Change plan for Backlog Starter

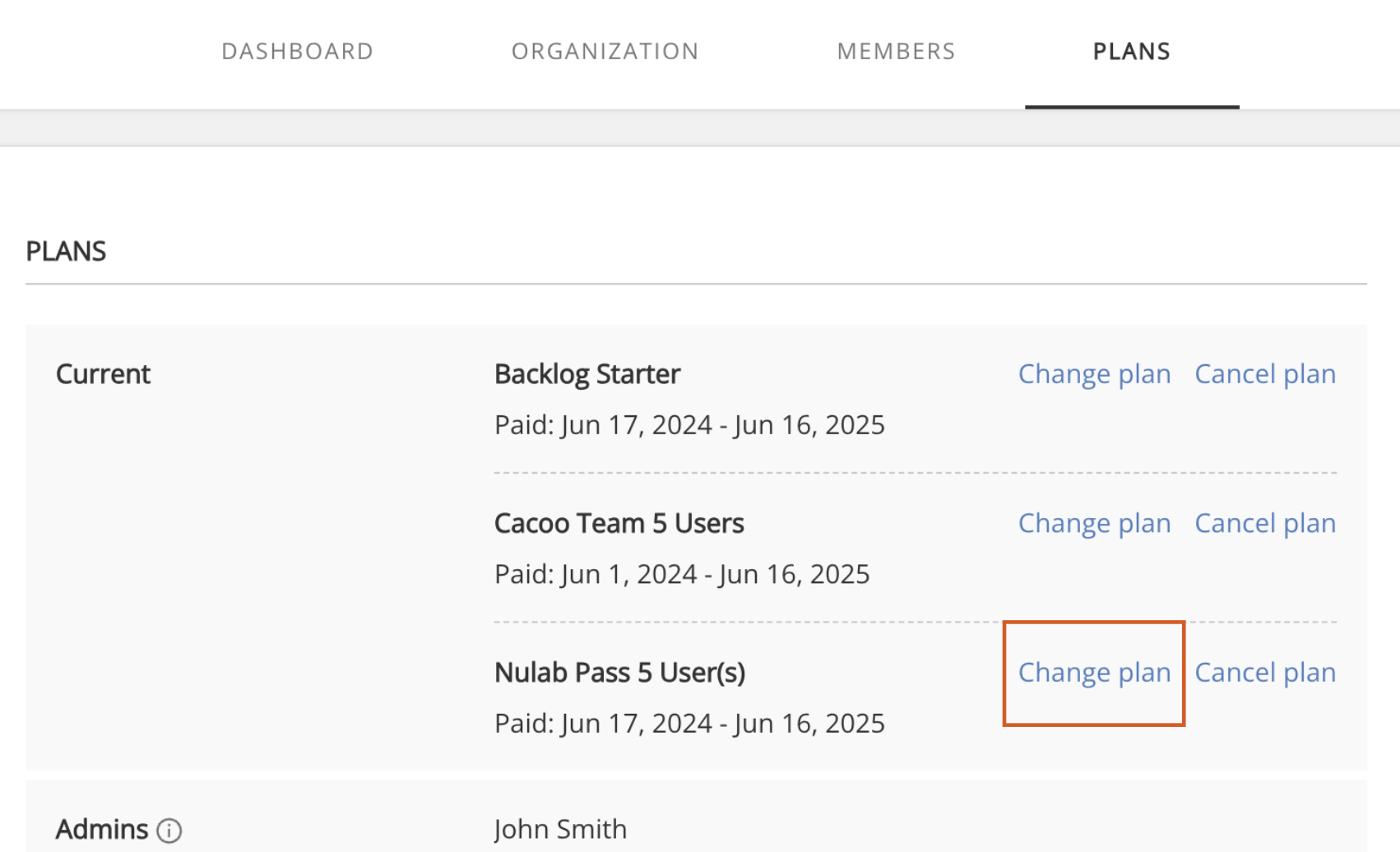coord(1094,374)
